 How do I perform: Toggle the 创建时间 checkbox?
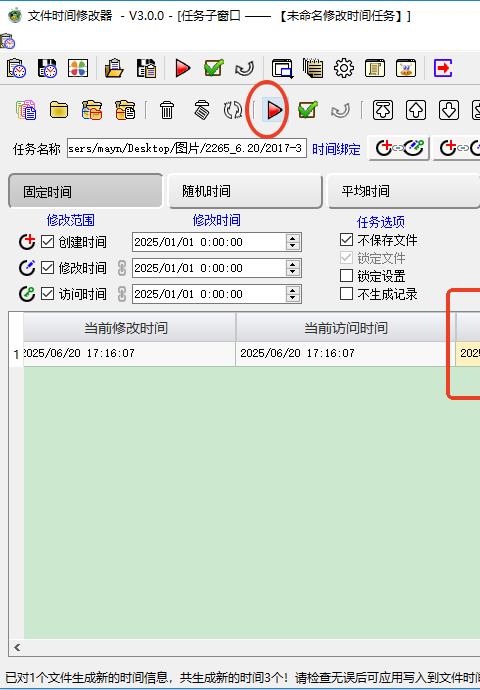[x=48, y=242]
